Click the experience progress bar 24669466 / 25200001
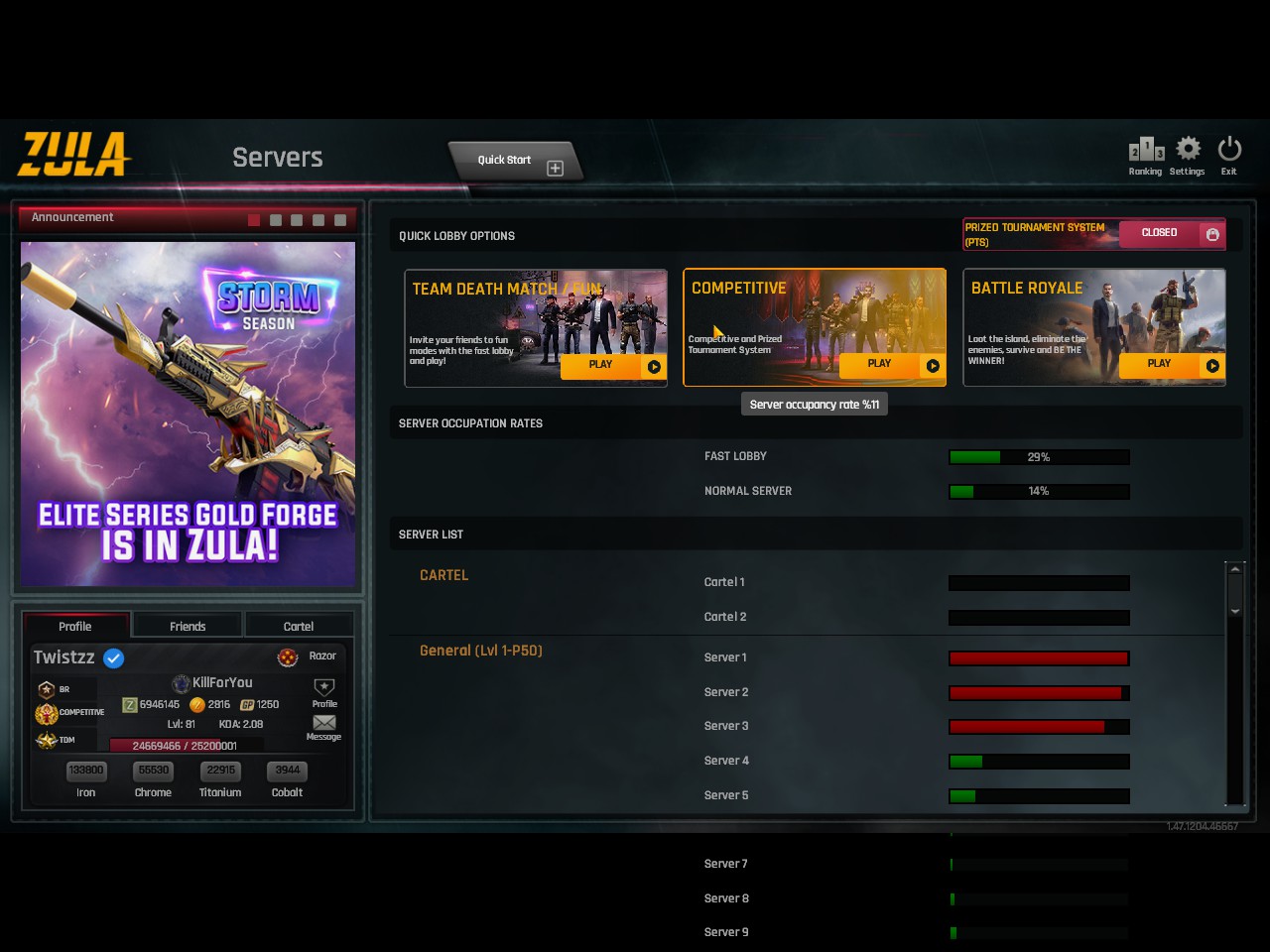Viewport: 1270px width, 952px height. tap(187, 746)
